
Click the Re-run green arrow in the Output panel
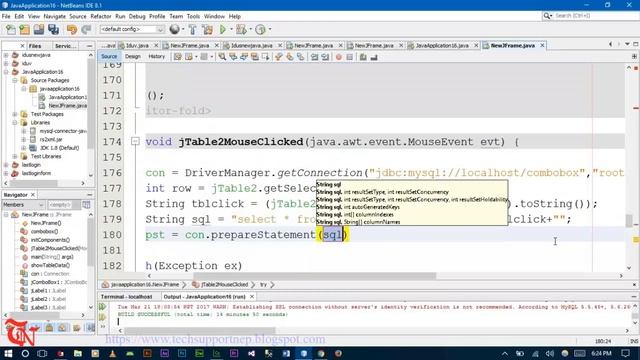coord(102,307)
